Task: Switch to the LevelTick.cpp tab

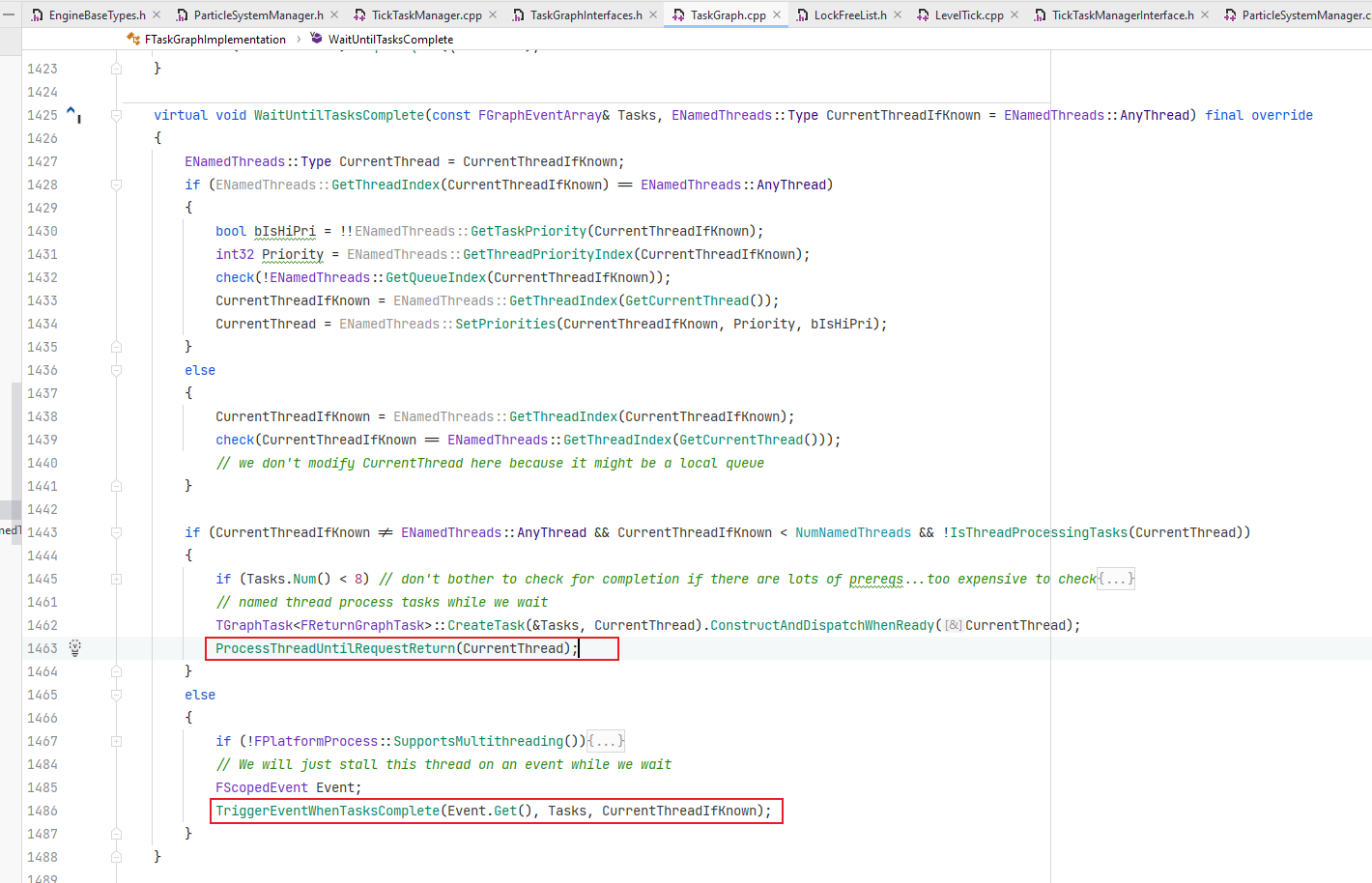Action: pyautogui.click(x=967, y=14)
